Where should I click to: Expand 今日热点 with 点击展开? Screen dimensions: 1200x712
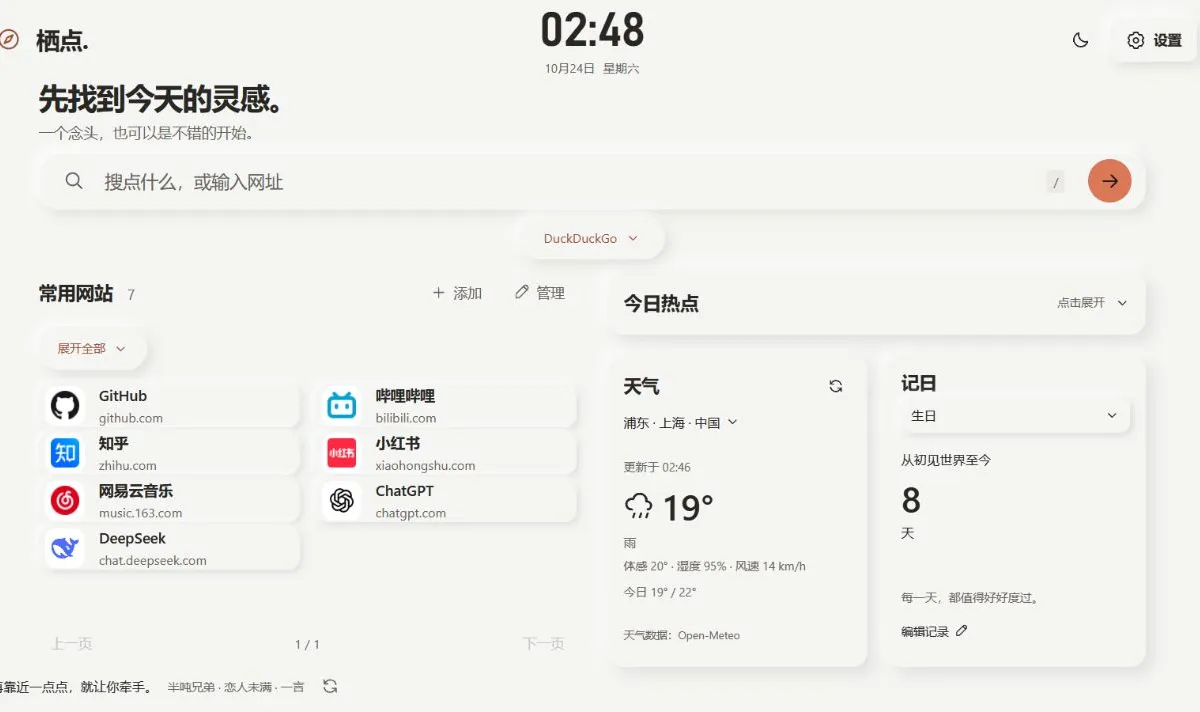click(x=1092, y=303)
